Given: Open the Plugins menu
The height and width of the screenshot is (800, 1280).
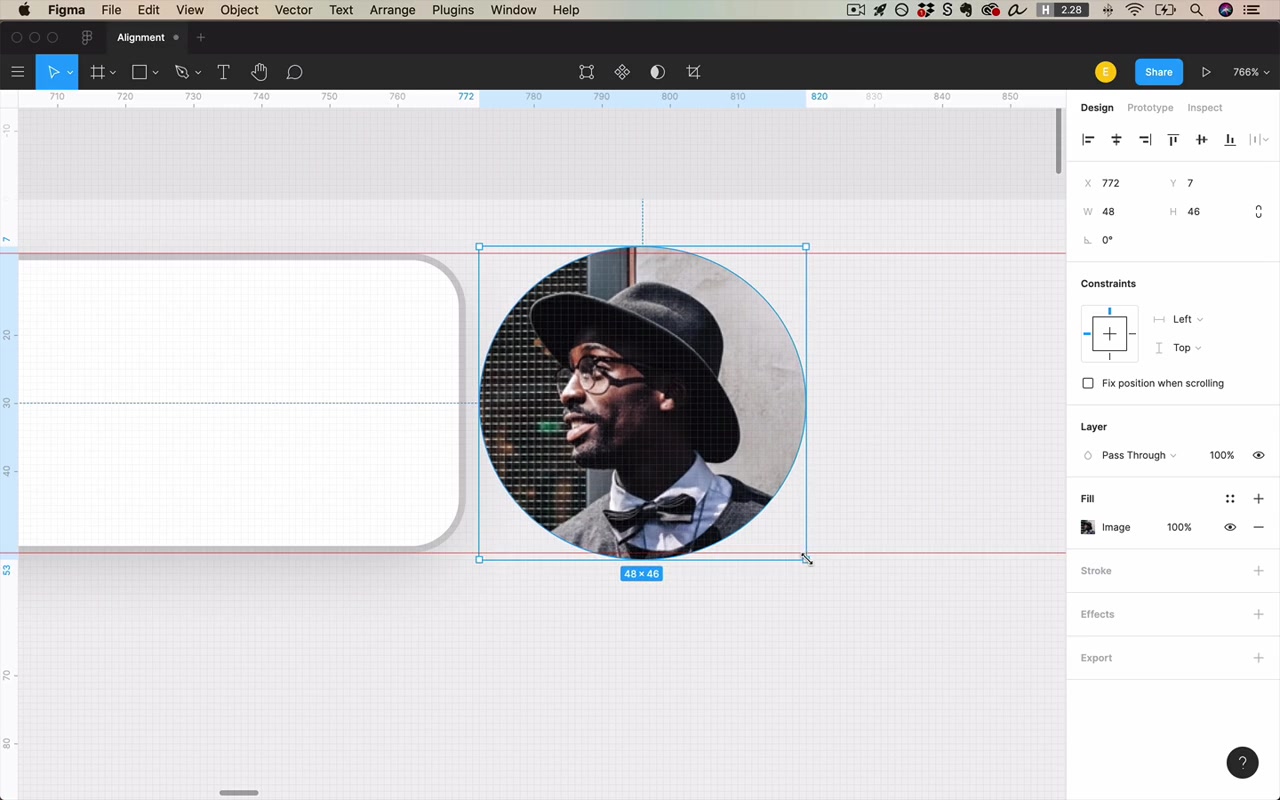Looking at the screenshot, I should click(453, 10).
